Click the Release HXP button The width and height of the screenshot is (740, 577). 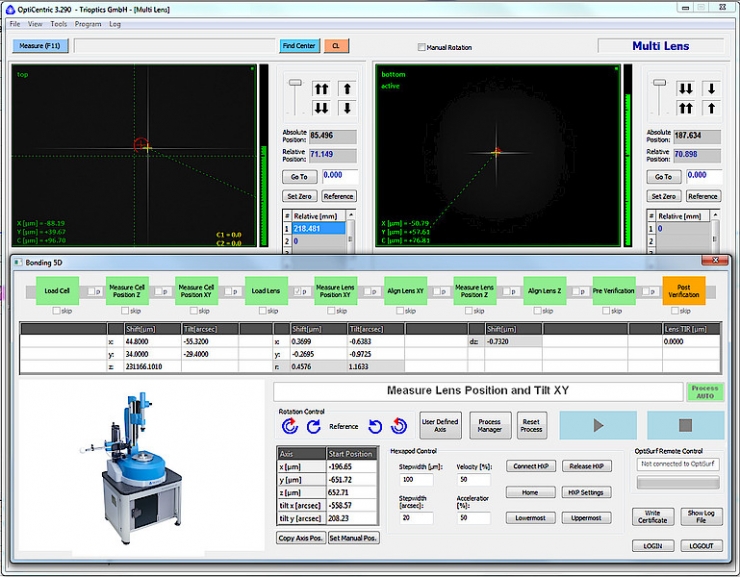click(x=587, y=466)
